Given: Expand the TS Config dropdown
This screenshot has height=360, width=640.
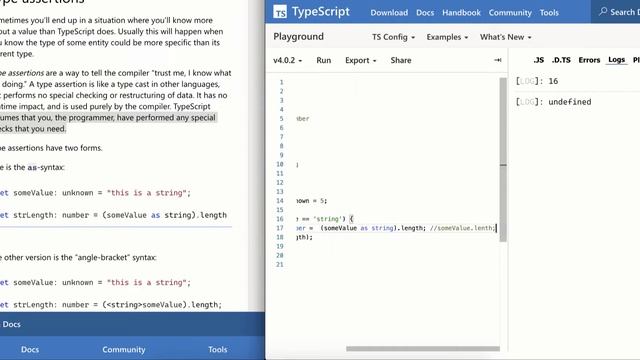Looking at the screenshot, I should pos(393,37).
